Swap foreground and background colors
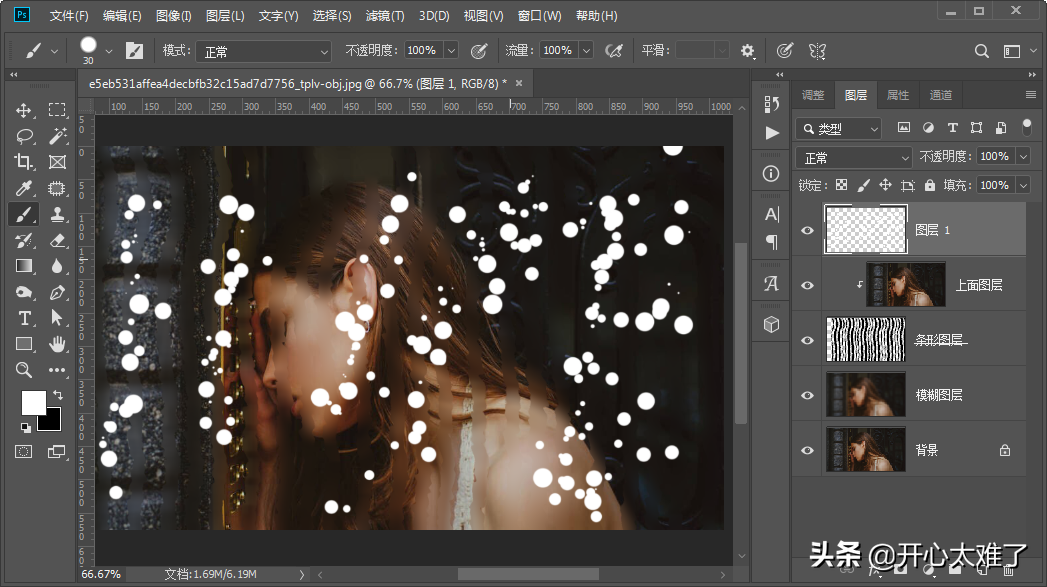 pos(58,395)
